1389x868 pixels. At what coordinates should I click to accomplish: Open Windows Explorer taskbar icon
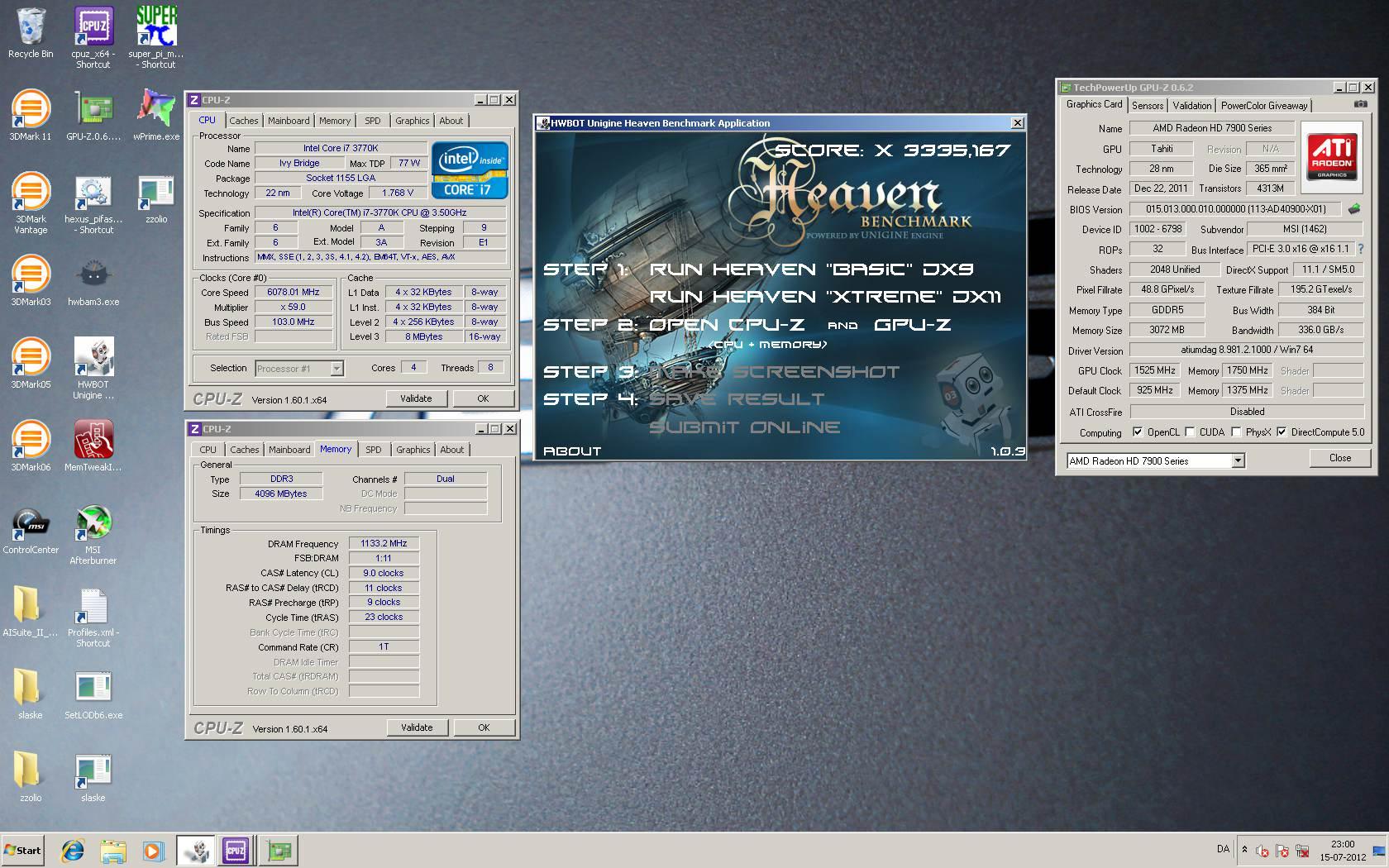(113, 851)
